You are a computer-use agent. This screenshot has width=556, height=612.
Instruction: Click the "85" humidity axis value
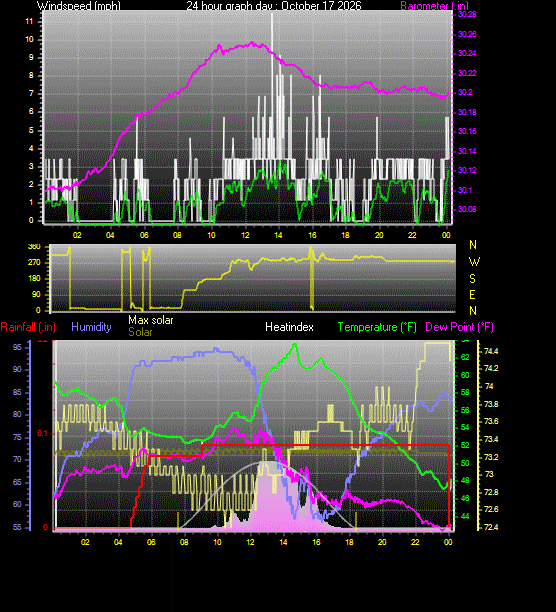tap(17, 392)
